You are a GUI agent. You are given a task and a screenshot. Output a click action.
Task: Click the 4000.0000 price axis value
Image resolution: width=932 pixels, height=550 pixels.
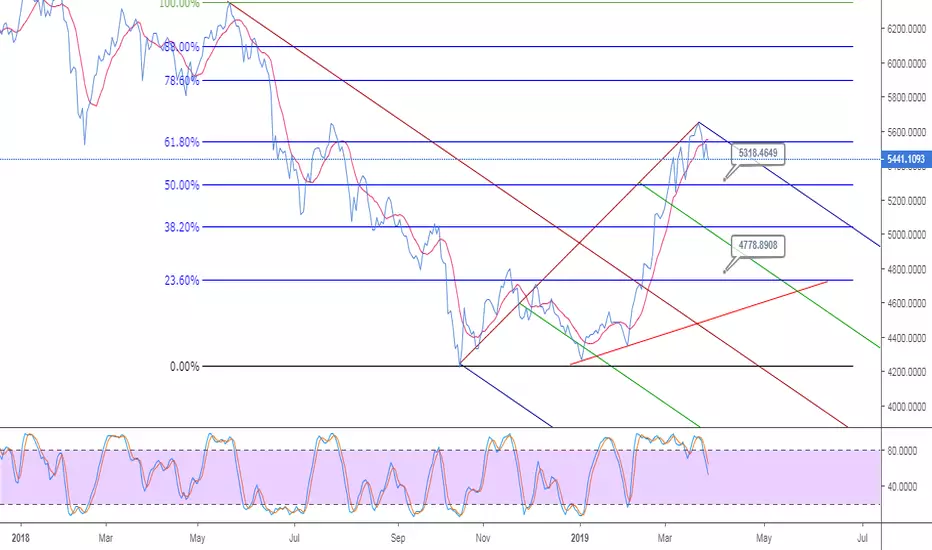906,407
